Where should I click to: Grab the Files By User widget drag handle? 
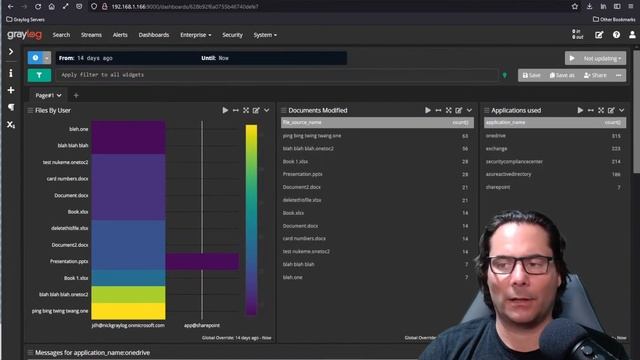[x=30, y=111]
